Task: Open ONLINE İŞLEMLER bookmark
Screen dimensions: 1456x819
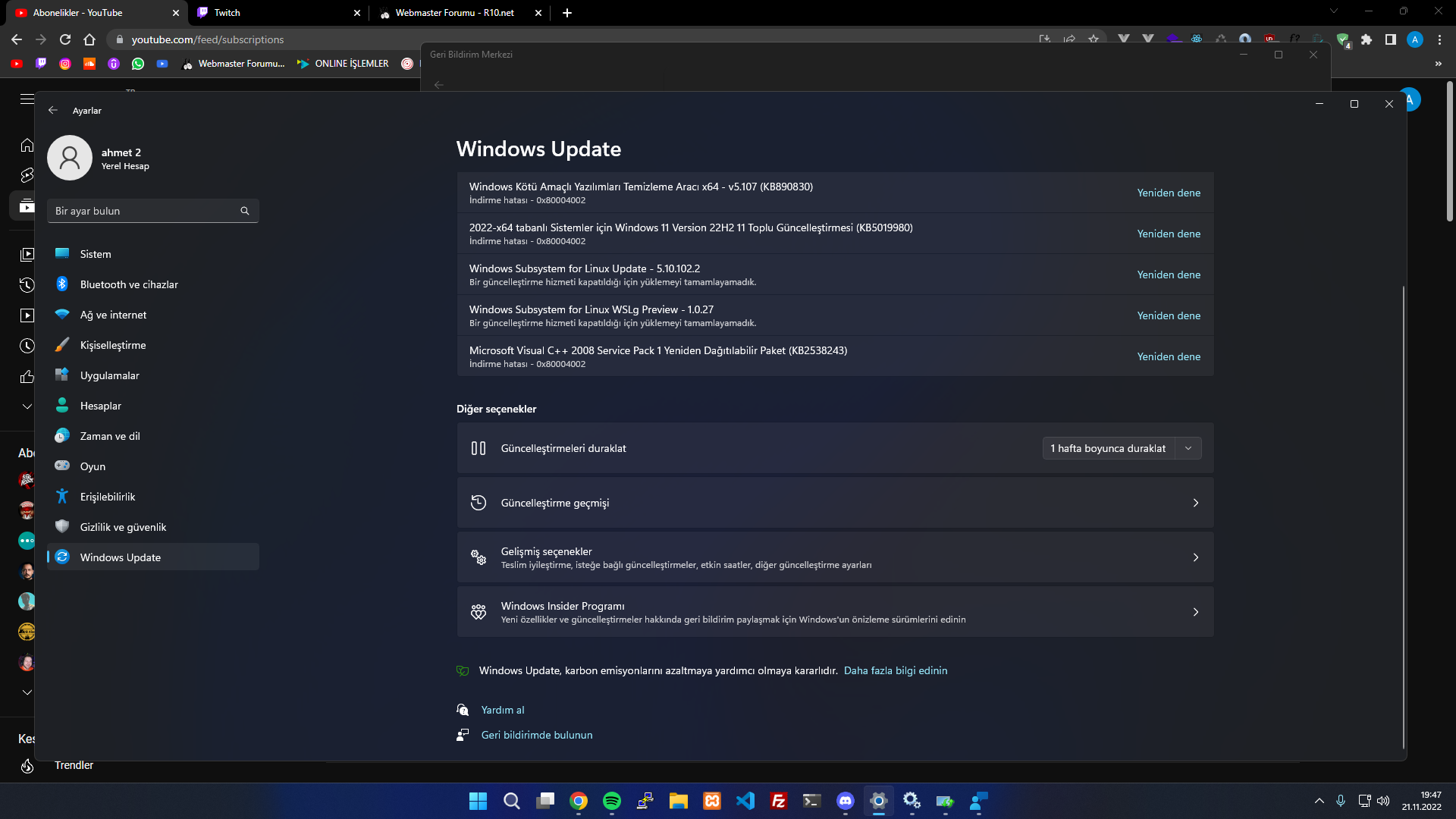Action: point(343,64)
